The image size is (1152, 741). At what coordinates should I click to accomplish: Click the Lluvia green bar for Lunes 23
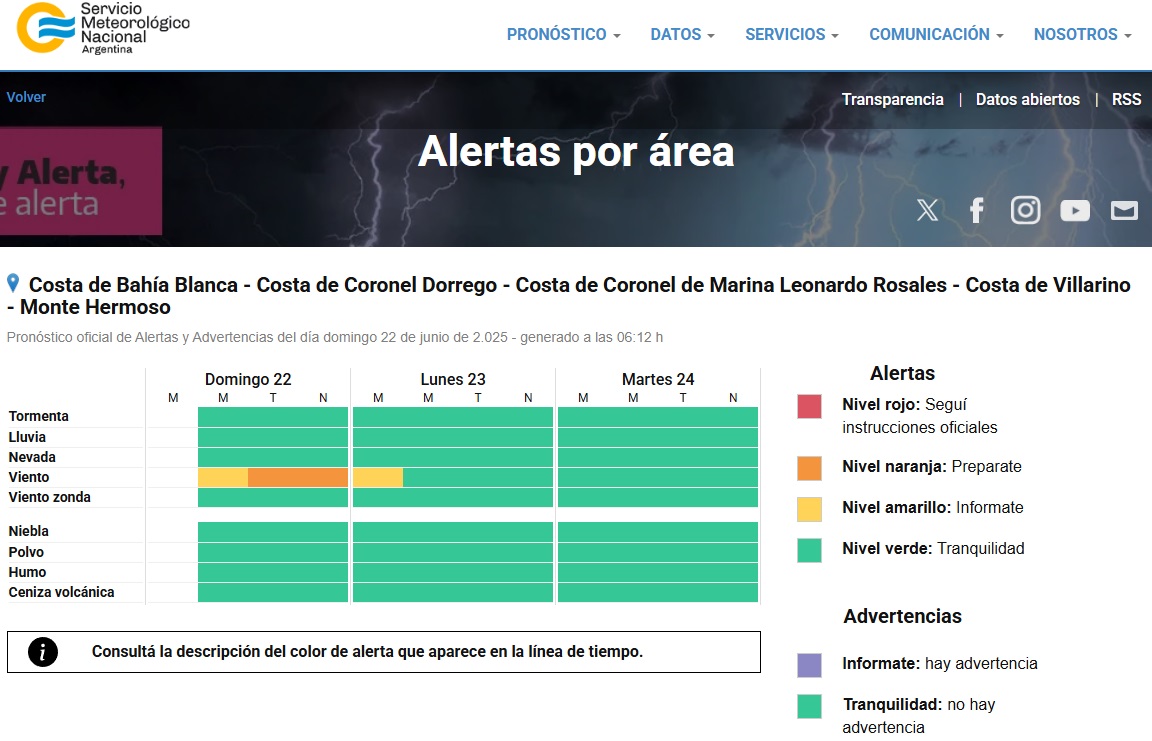[453, 437]
